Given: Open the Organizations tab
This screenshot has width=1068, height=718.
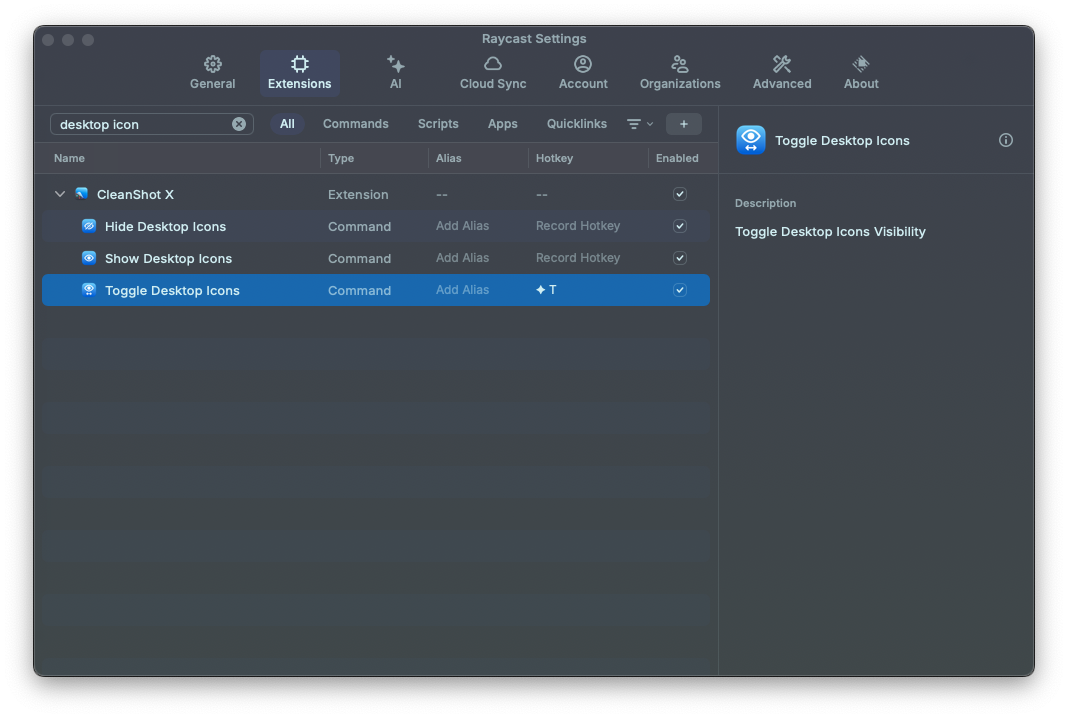Looking at the screenshot, I should pyautogui.click(x=680, y=73).
